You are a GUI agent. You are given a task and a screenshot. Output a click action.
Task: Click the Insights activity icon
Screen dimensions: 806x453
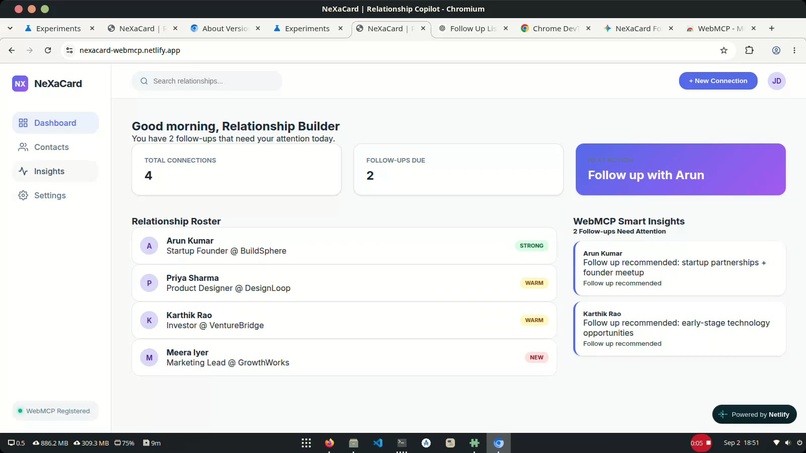(23, 171)
